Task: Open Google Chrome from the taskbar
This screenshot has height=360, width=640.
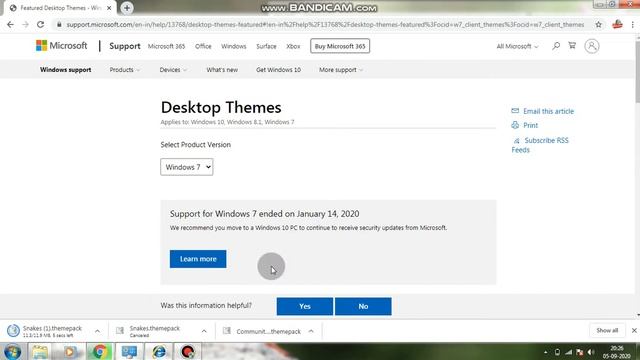Action: point(99,351)
